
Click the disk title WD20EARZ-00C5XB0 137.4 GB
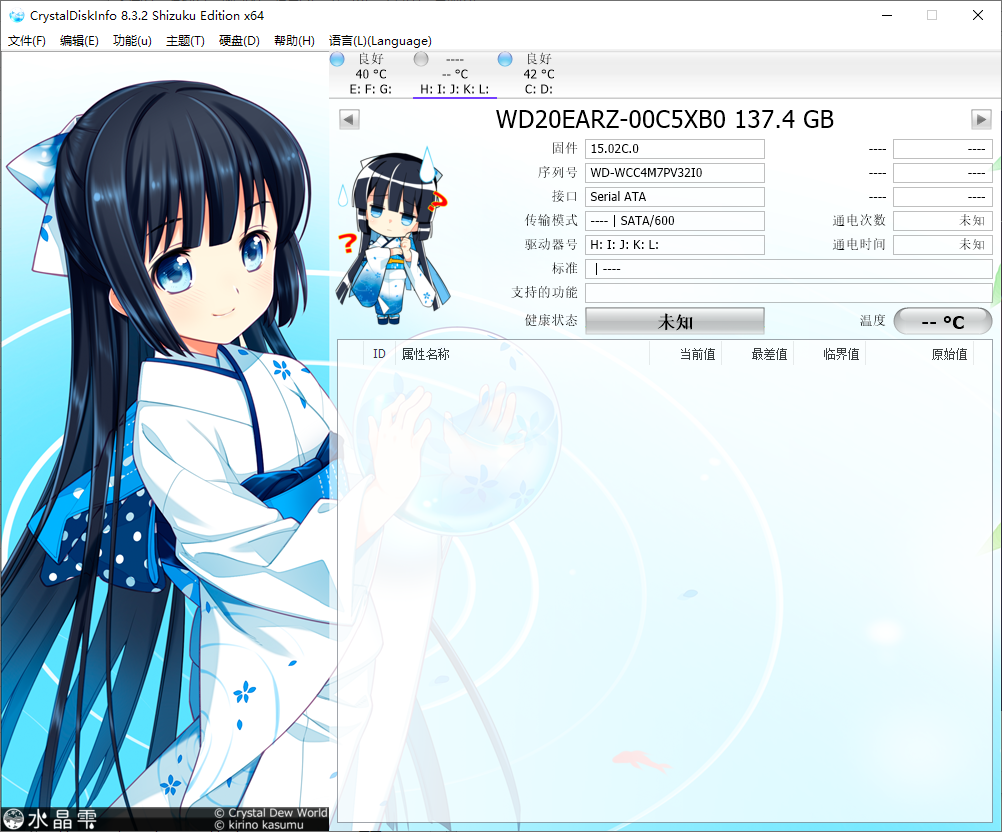click(x=665, y=119)
